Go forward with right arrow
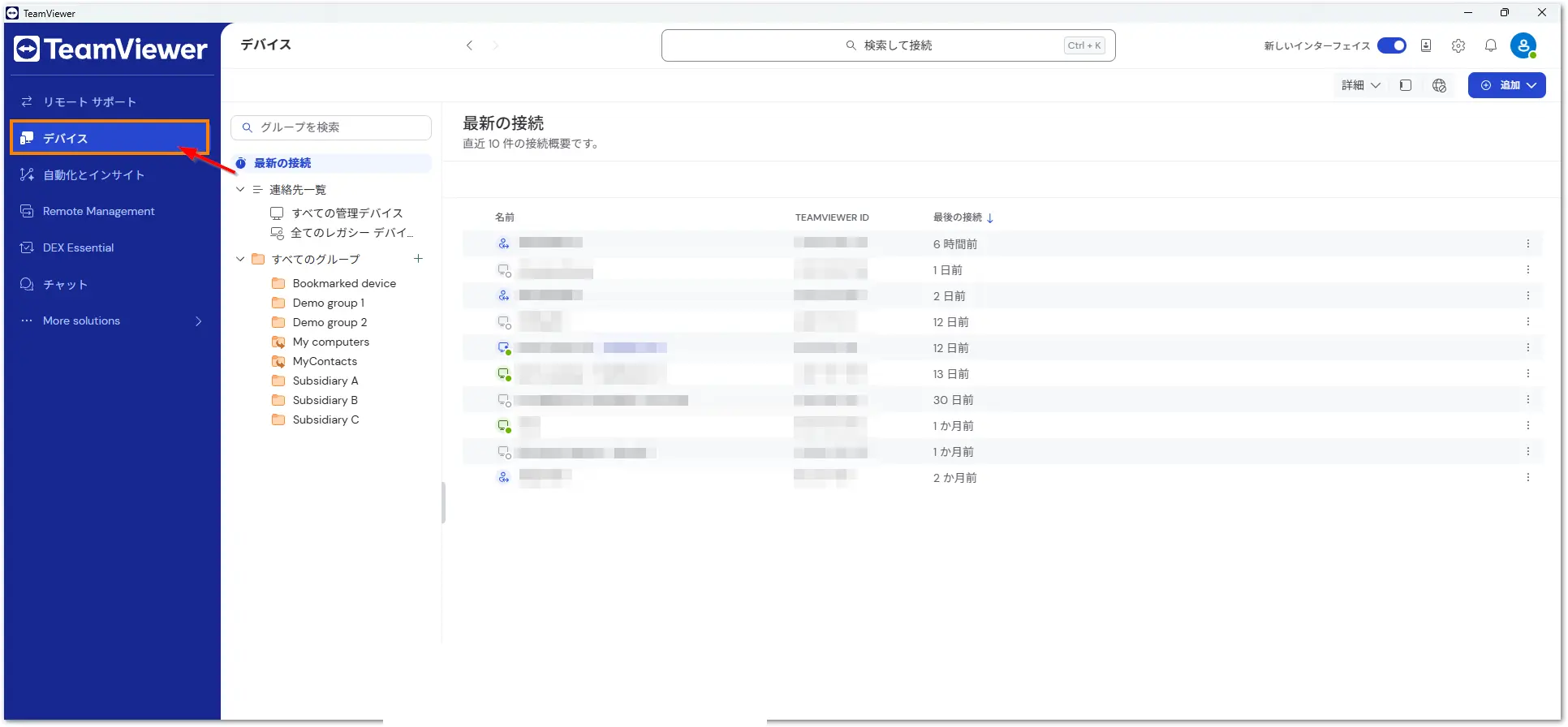 (x=496, y=45)
